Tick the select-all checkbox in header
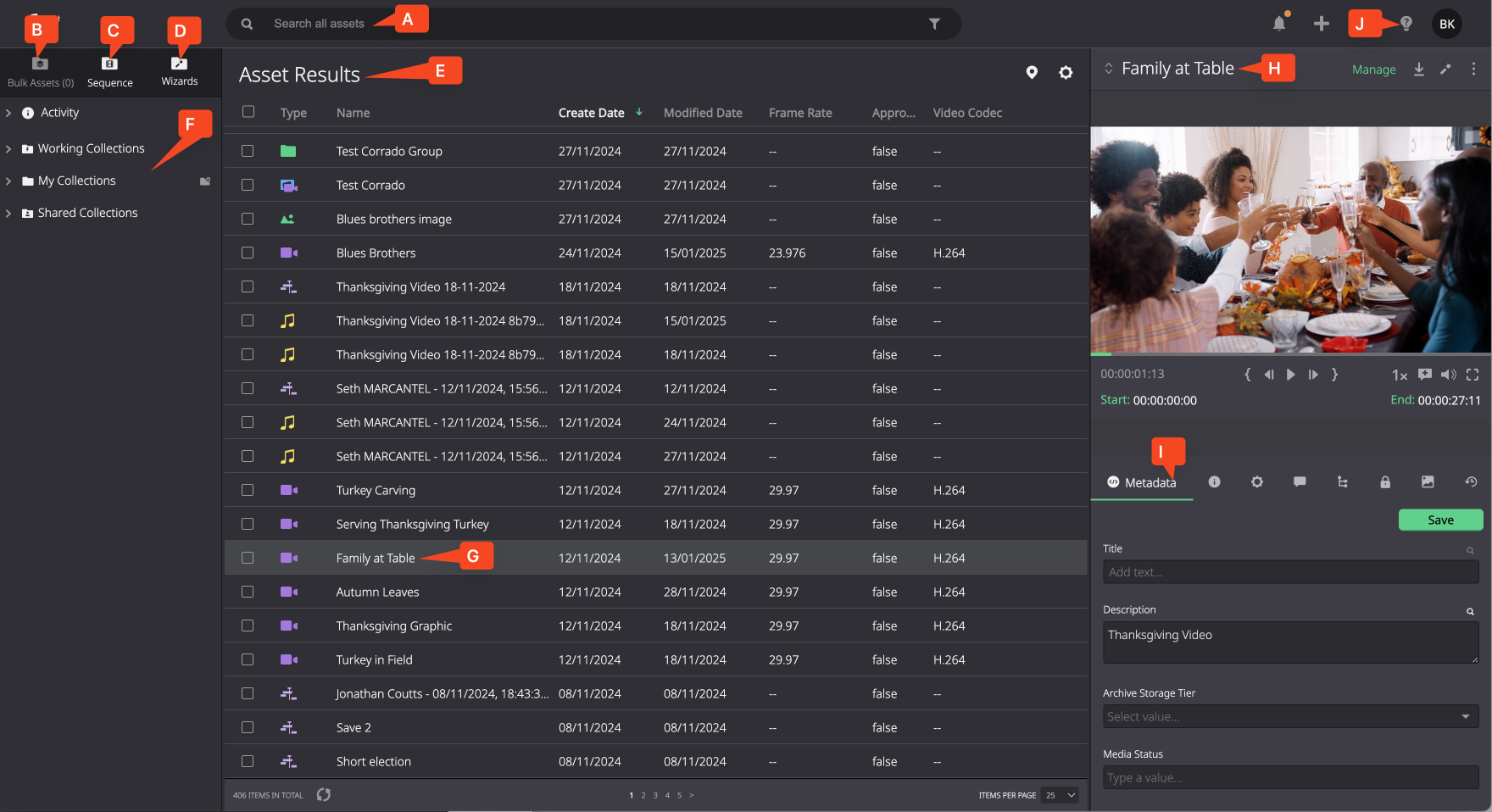Image resolution: width=1492 pixels, height=812 pixels. [248, 112]
